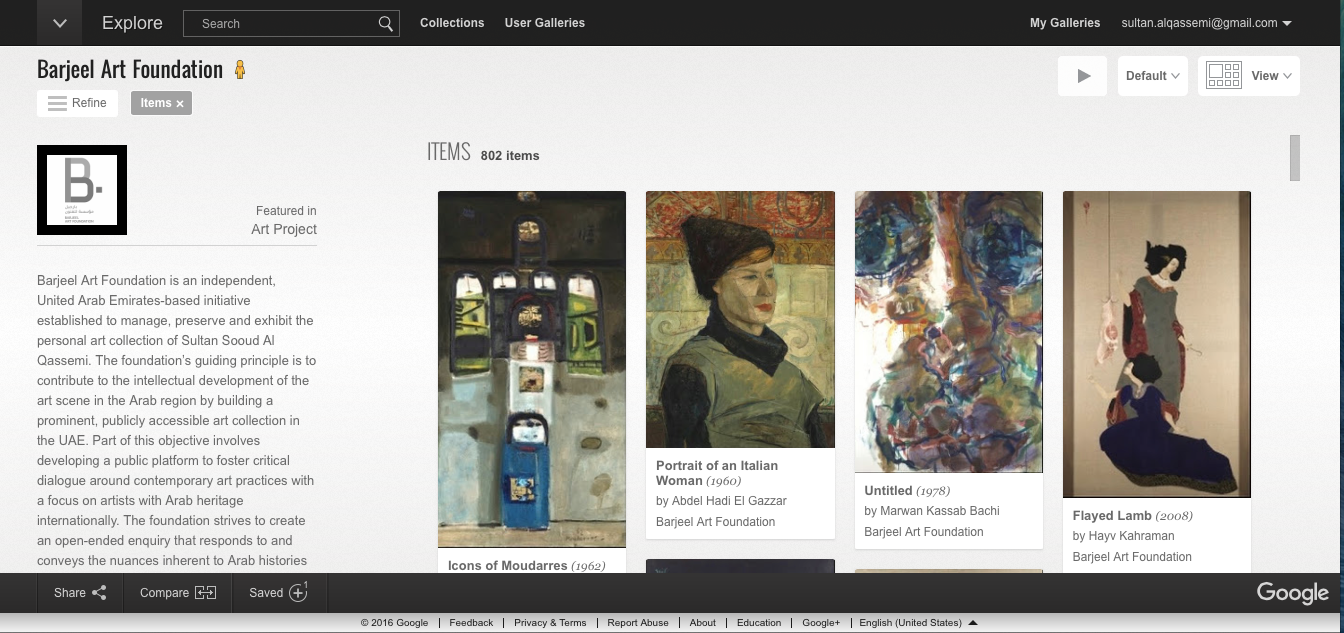Open the English (United States) language selector
1344x633 pixels.
tap(918, 623)
